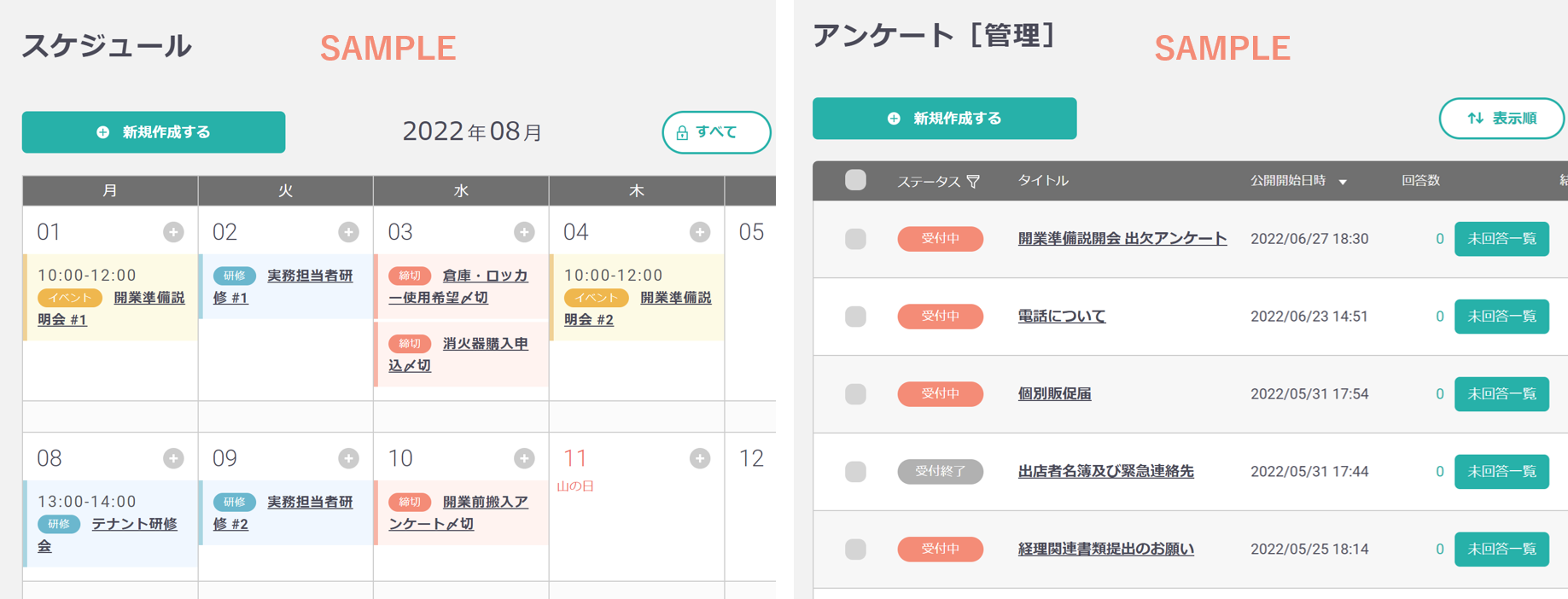The height and width of the screenshot is (599, 1568).
Task: Check the box for 電話について row
Action: (855, 317)
